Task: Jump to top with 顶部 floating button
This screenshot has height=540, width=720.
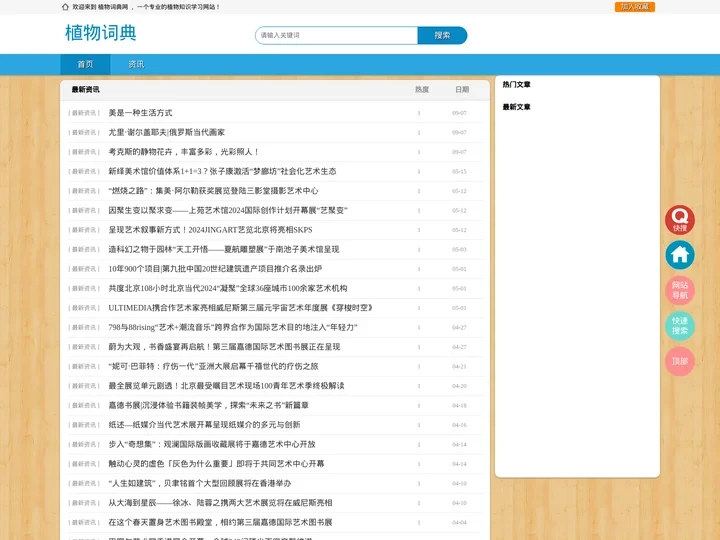Action: pos(680,361)
